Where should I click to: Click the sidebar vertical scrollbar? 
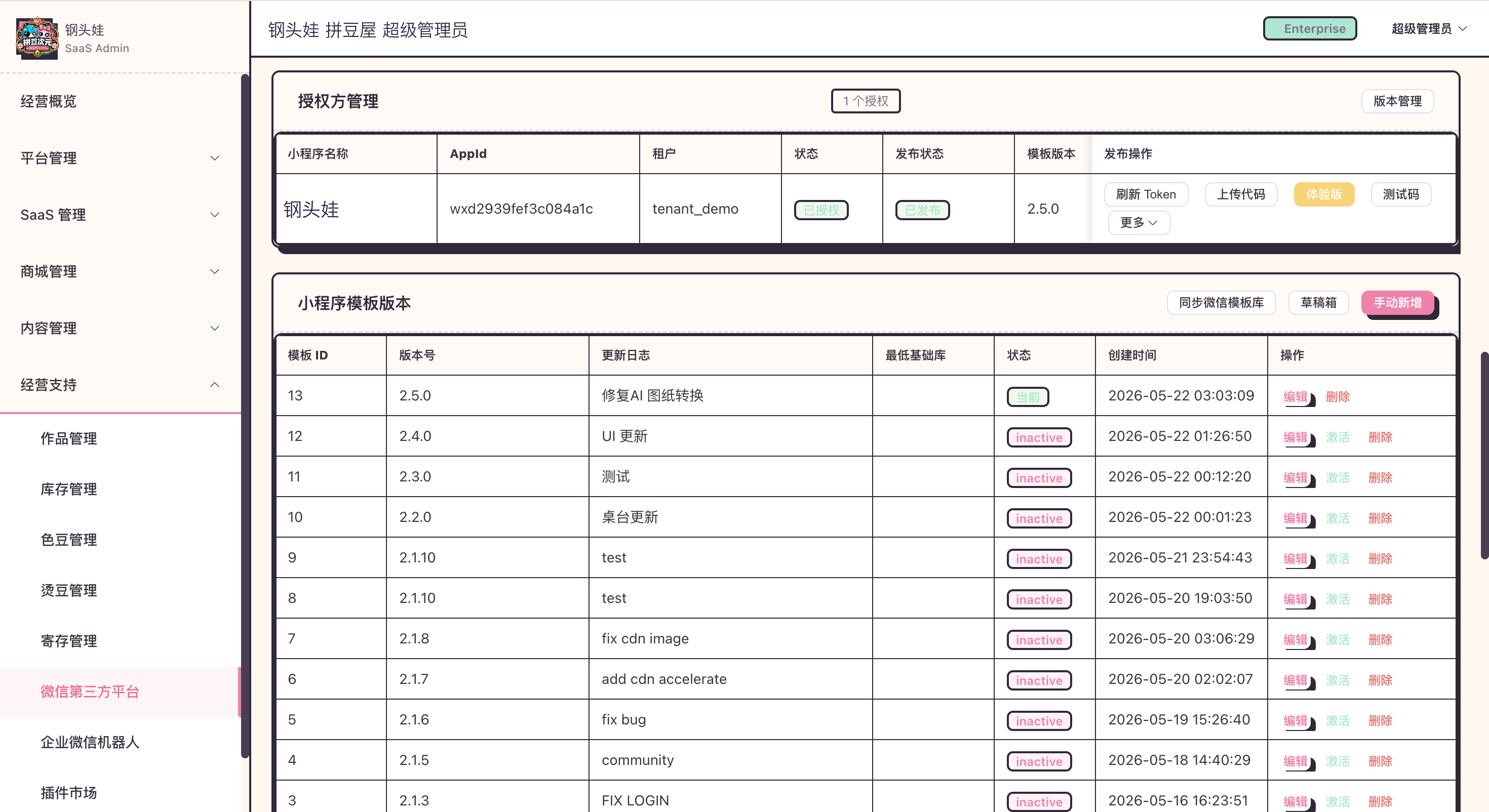coord(245,415)
